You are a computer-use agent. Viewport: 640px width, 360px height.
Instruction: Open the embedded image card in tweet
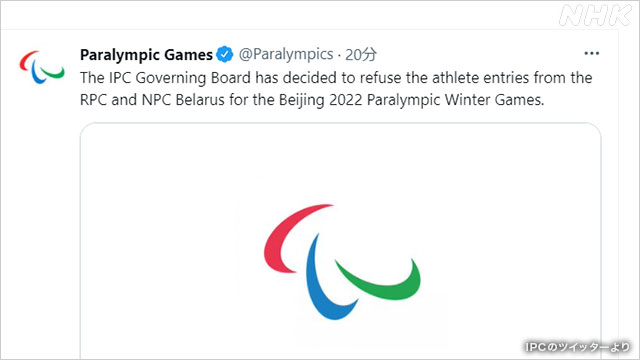coord(340,241)
